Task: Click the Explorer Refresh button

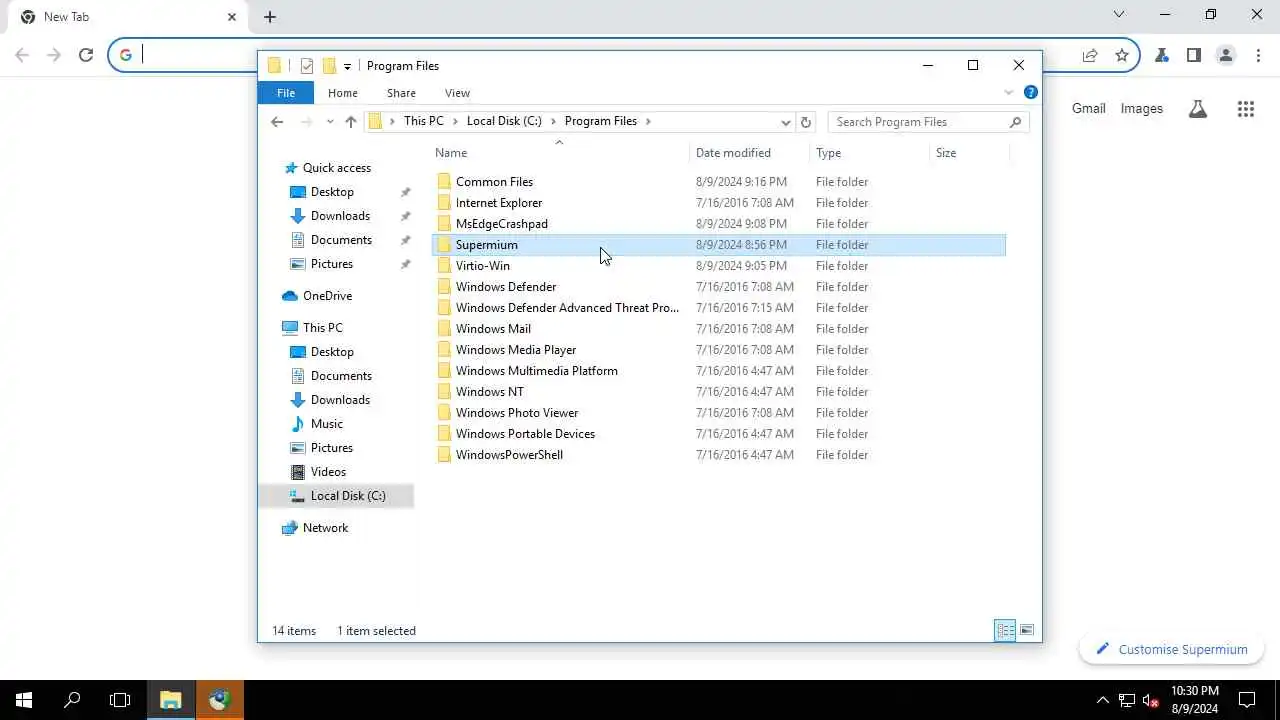Action: point(806,122)
